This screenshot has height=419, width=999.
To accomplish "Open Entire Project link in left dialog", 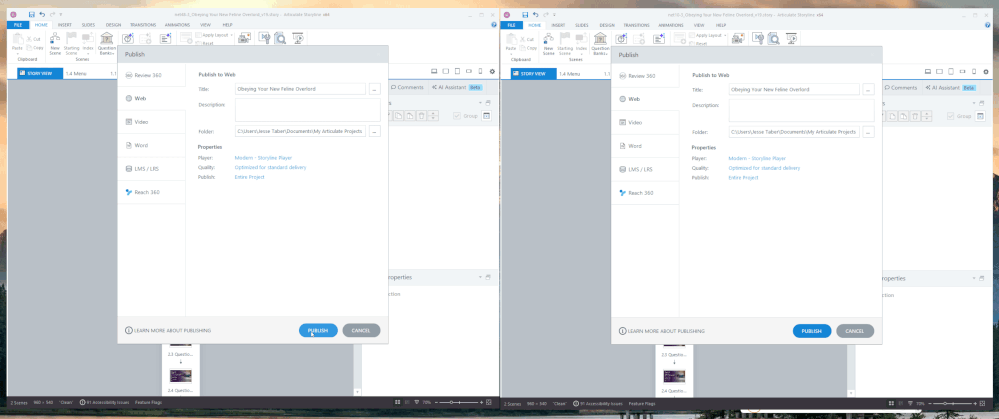I will click(x=250, y=177).
